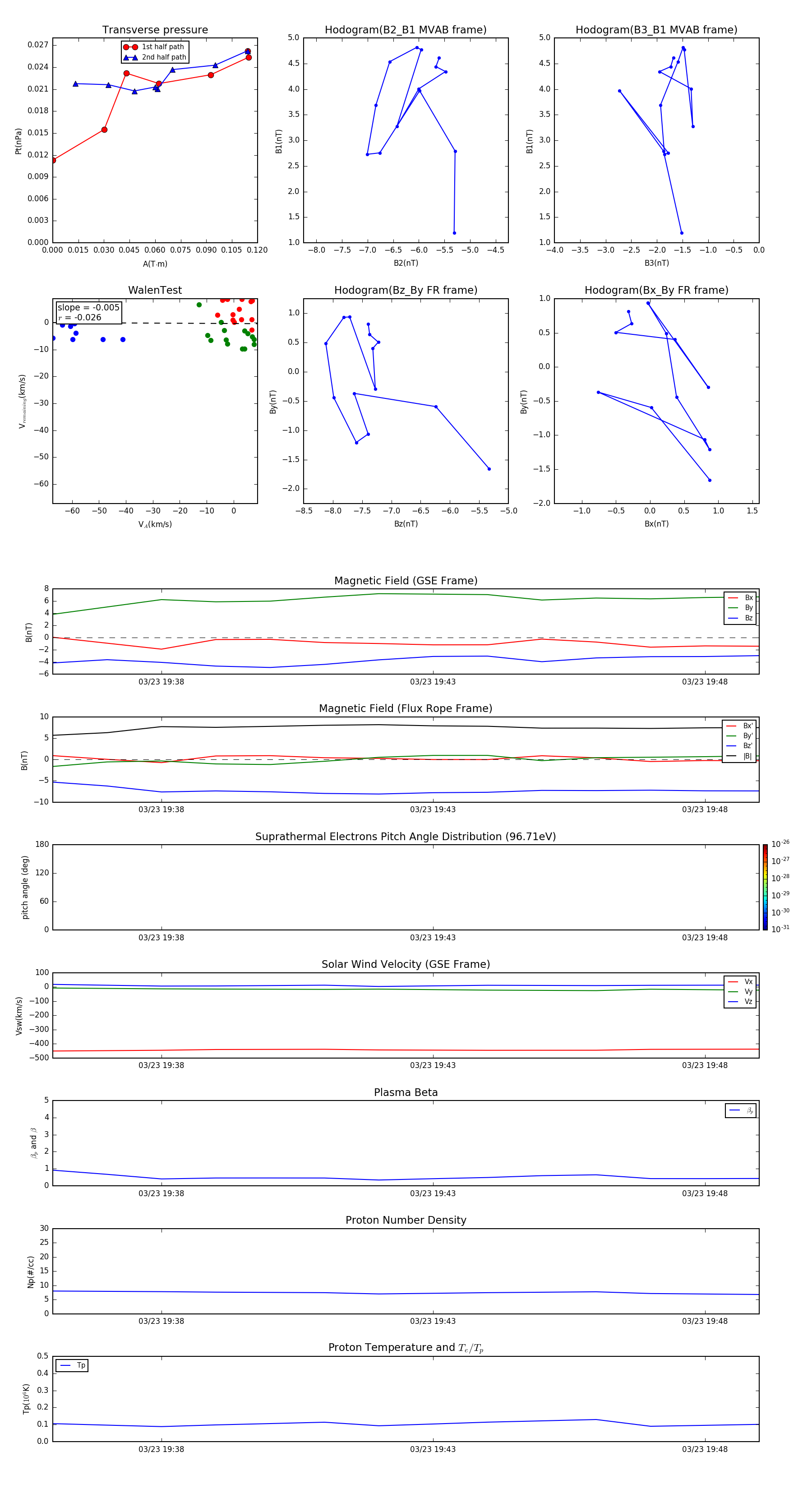
Task: Click the βp legend in Plasma Beta
Action: coord(741,1110)
